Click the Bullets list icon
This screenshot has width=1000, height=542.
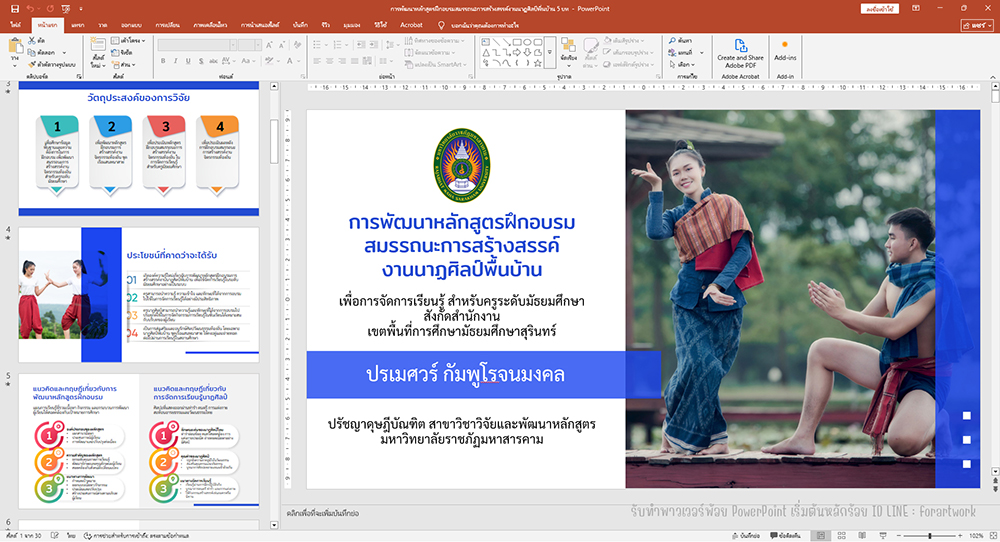318,45
